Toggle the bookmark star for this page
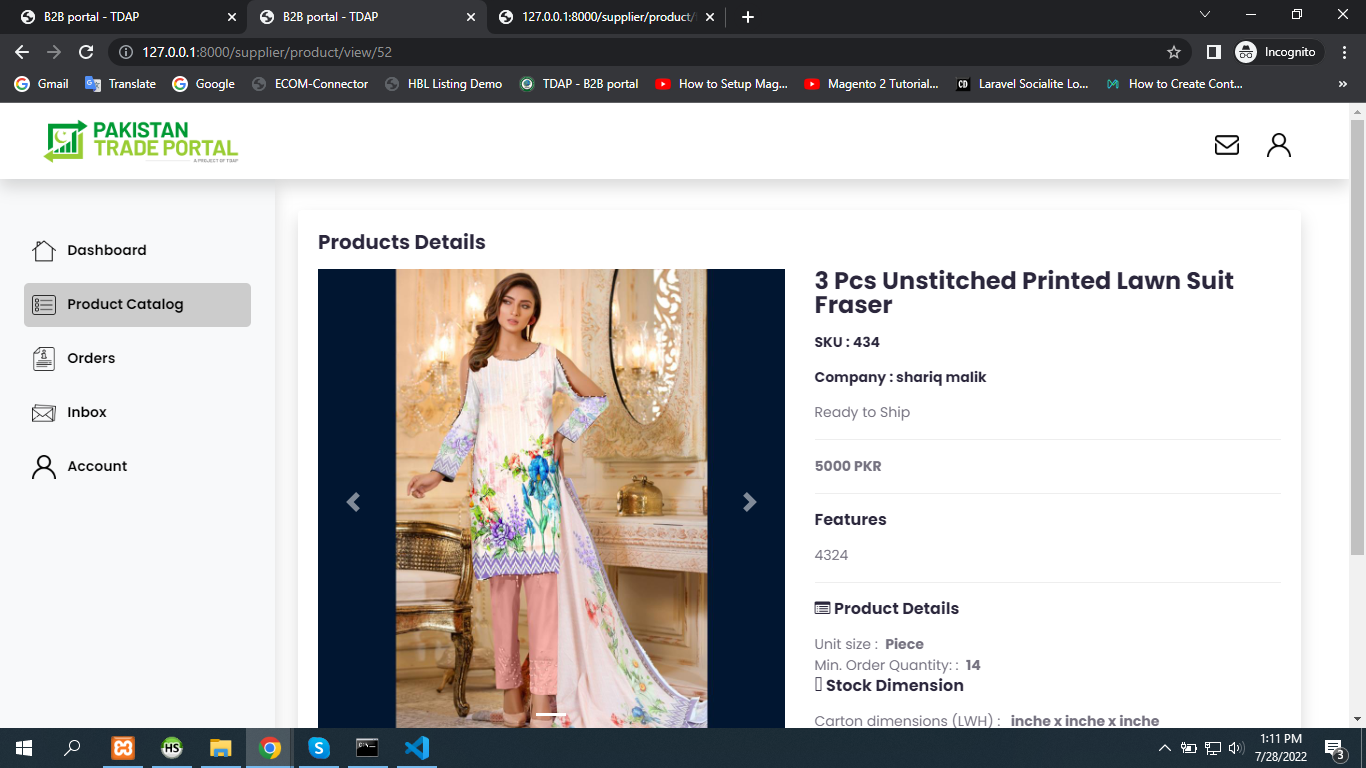Screen dimensions: 1366x768 1172,50
